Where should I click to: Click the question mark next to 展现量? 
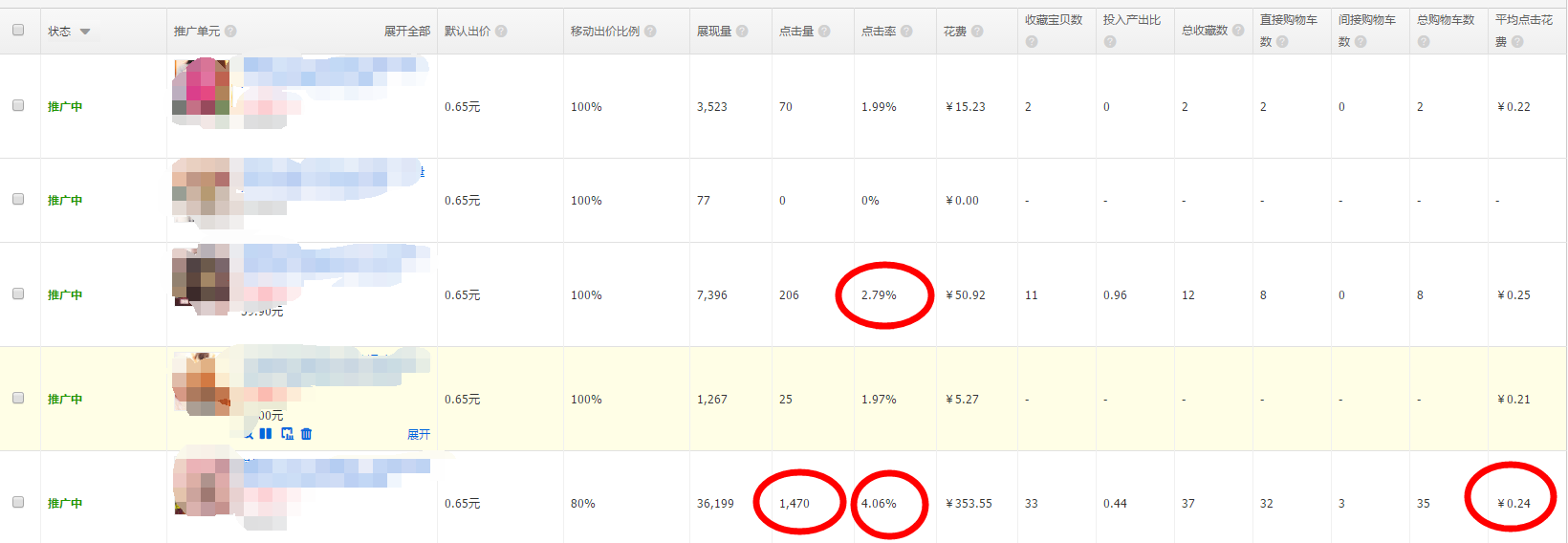click(x=742, y=32)
